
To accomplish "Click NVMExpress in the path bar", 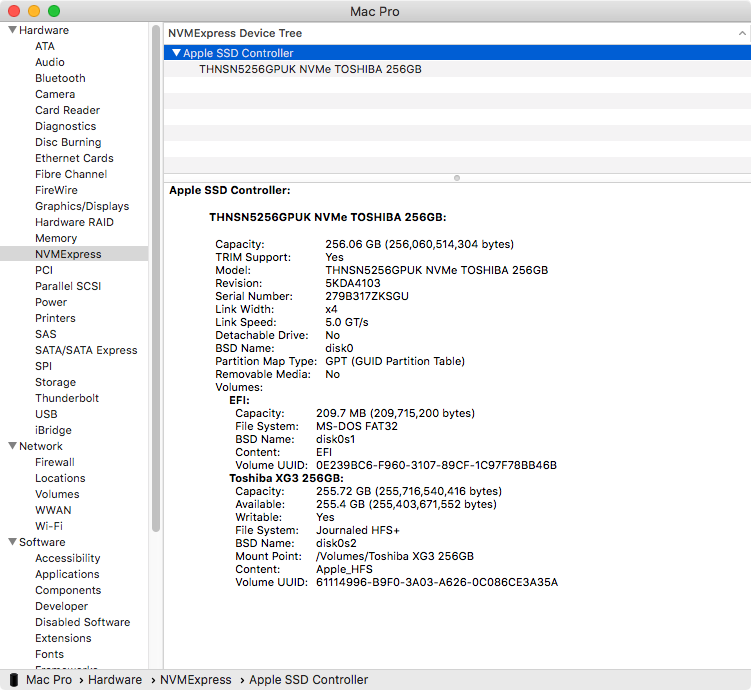I will pyautogui.click(x=195, y=679).
